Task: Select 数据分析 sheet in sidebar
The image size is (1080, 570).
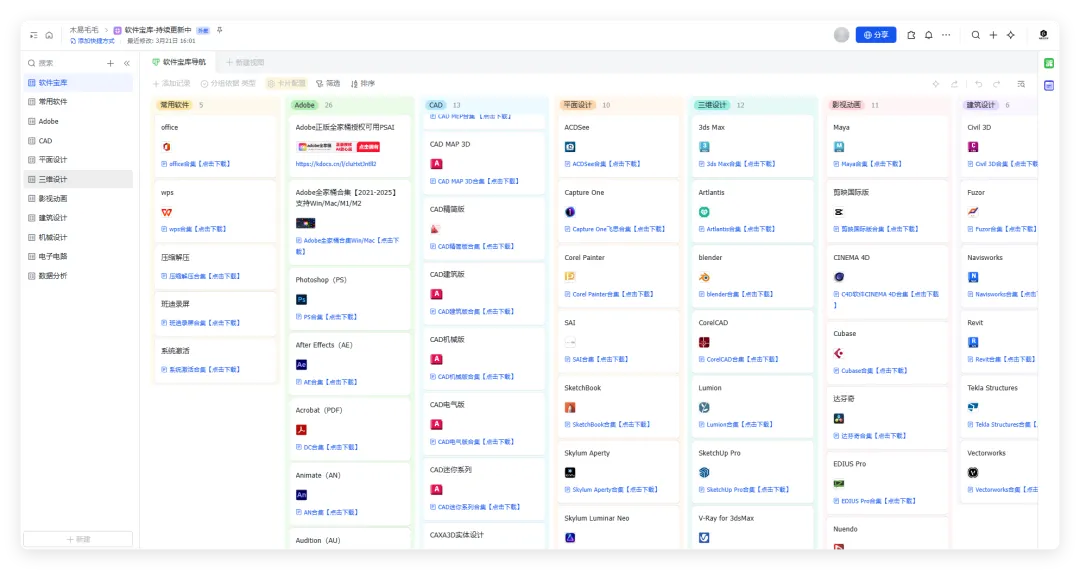Action: pos(78,275)
